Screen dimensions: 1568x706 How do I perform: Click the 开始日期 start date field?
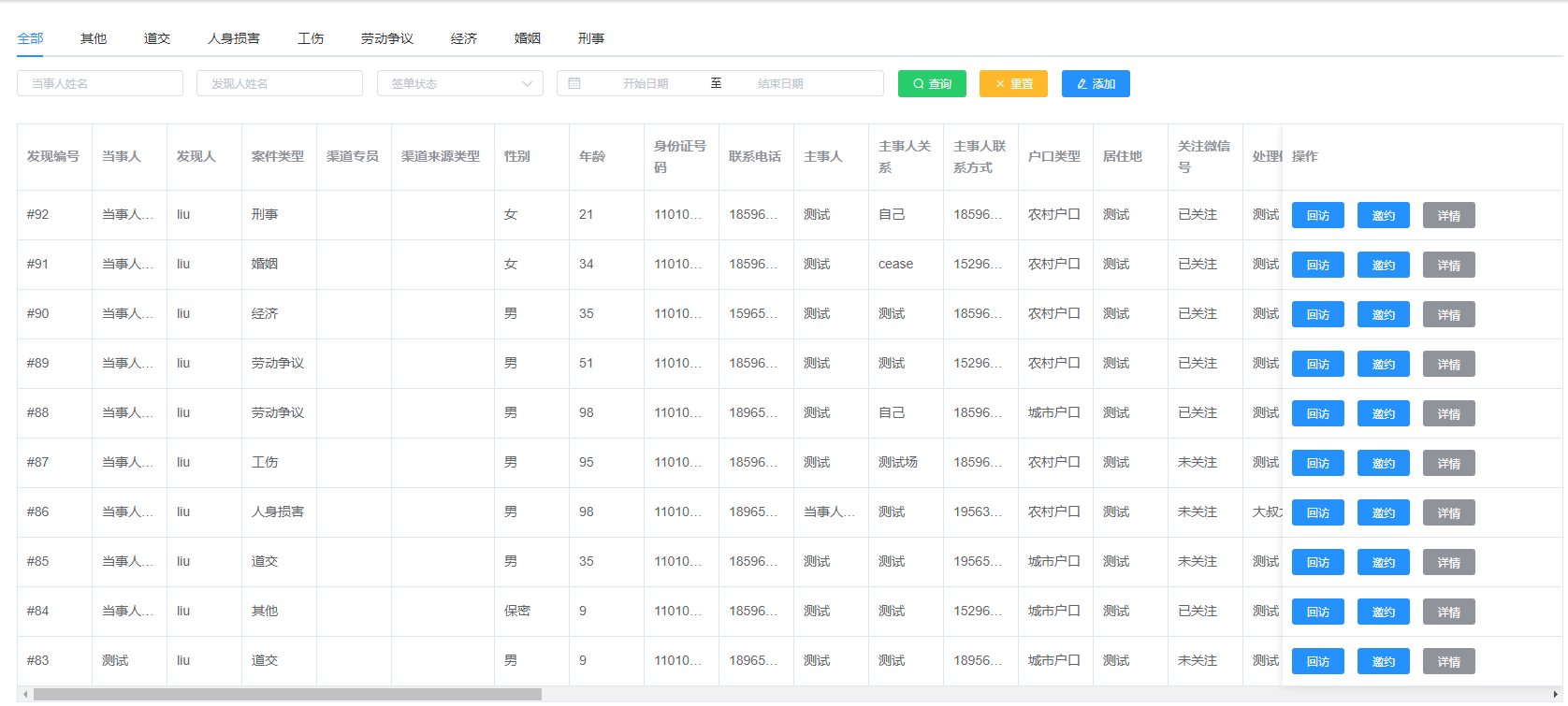pos(646,83)
